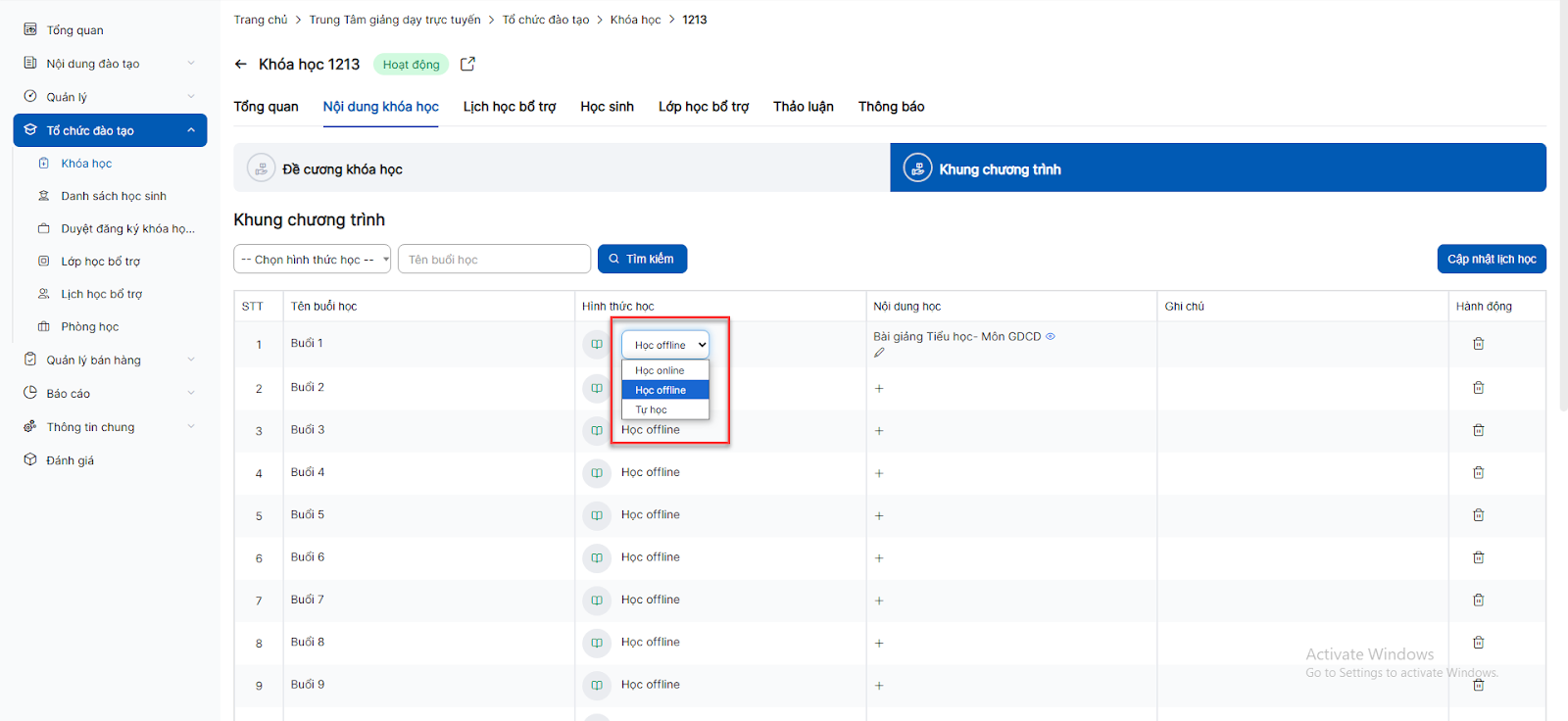
Task: Add content to Buổi 3 plus icon
Action: point(879,431)
